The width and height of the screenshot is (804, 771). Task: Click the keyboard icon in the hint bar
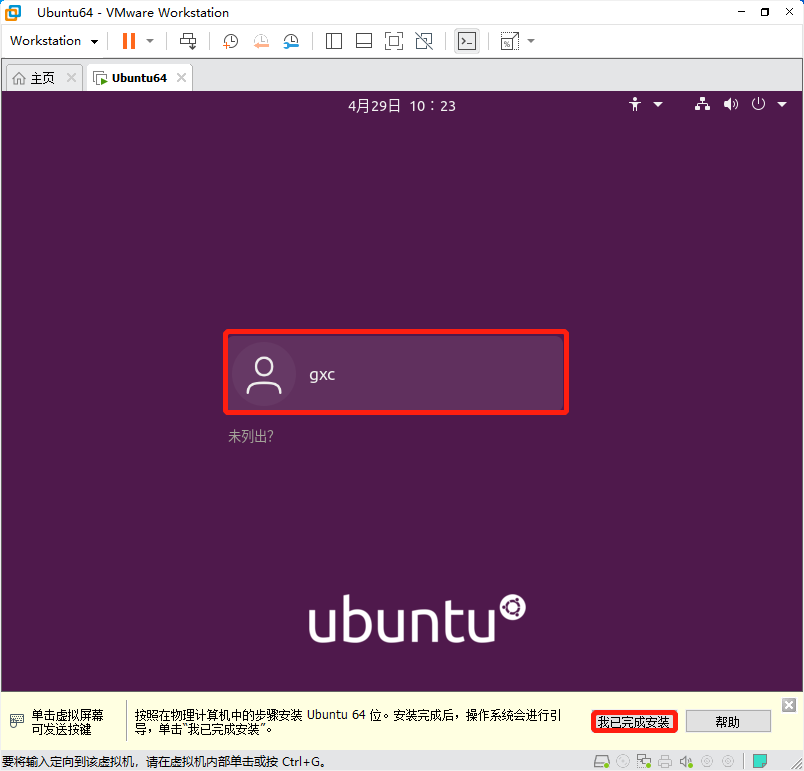(x=16, y=721)
